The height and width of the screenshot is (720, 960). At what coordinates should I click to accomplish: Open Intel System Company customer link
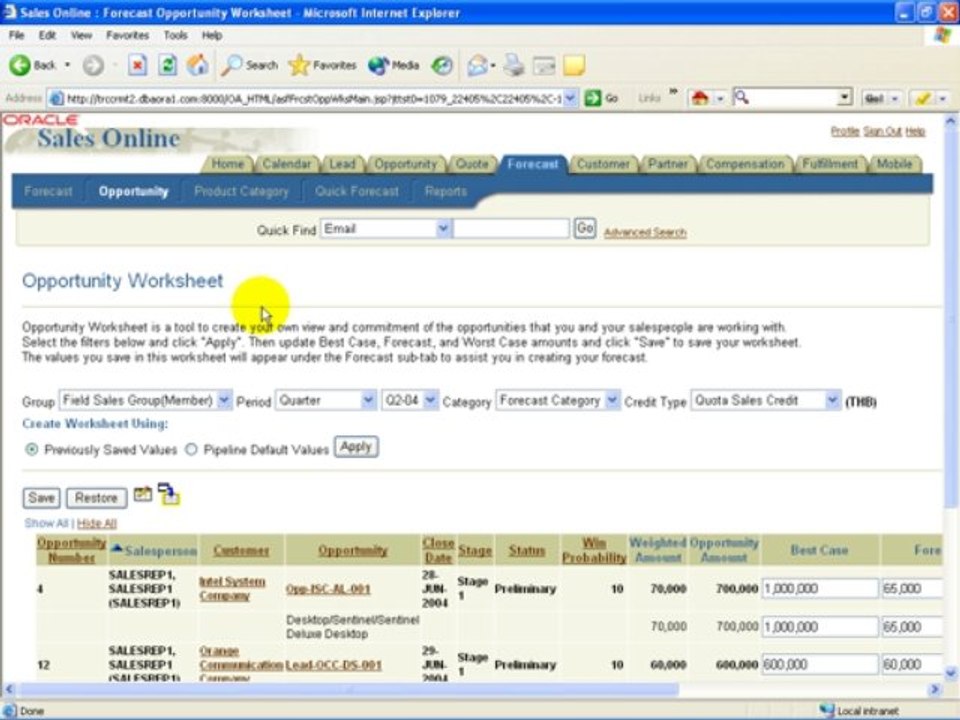click(233, 588)
